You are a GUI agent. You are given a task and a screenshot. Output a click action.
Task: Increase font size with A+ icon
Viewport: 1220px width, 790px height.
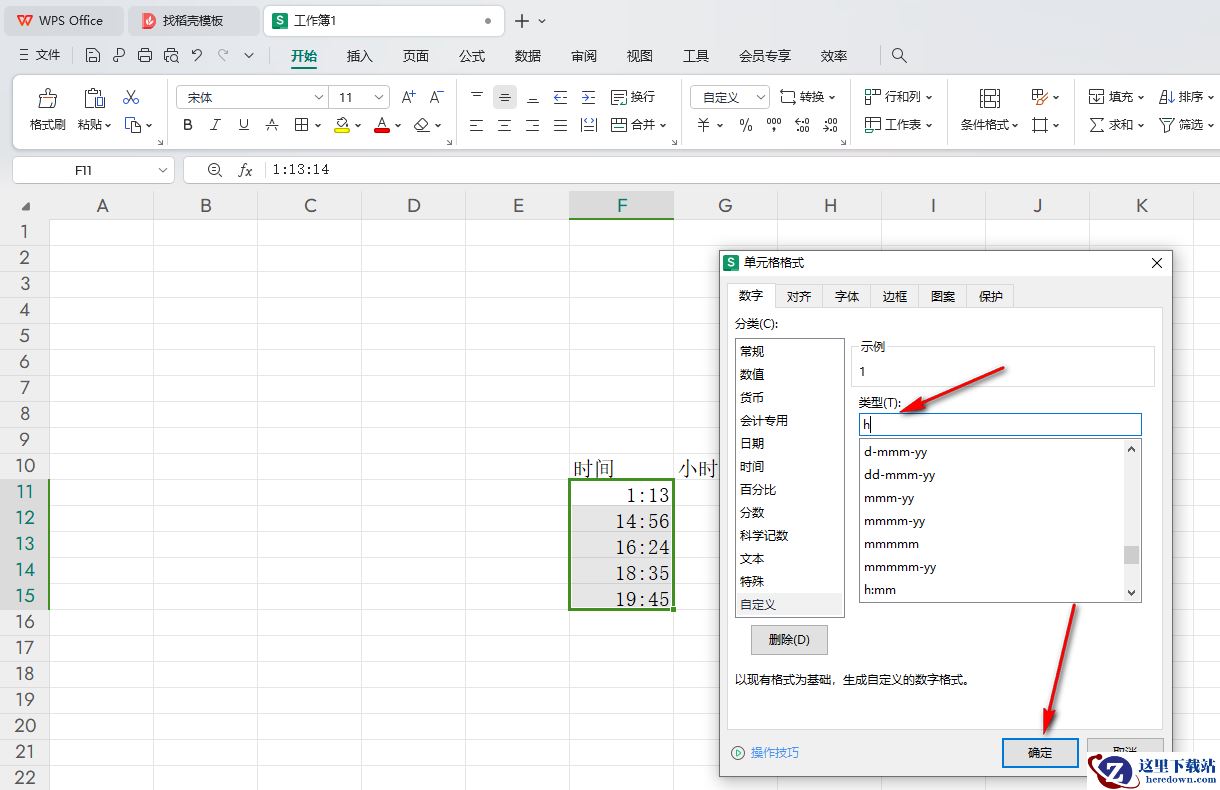[x=408, y=97]
